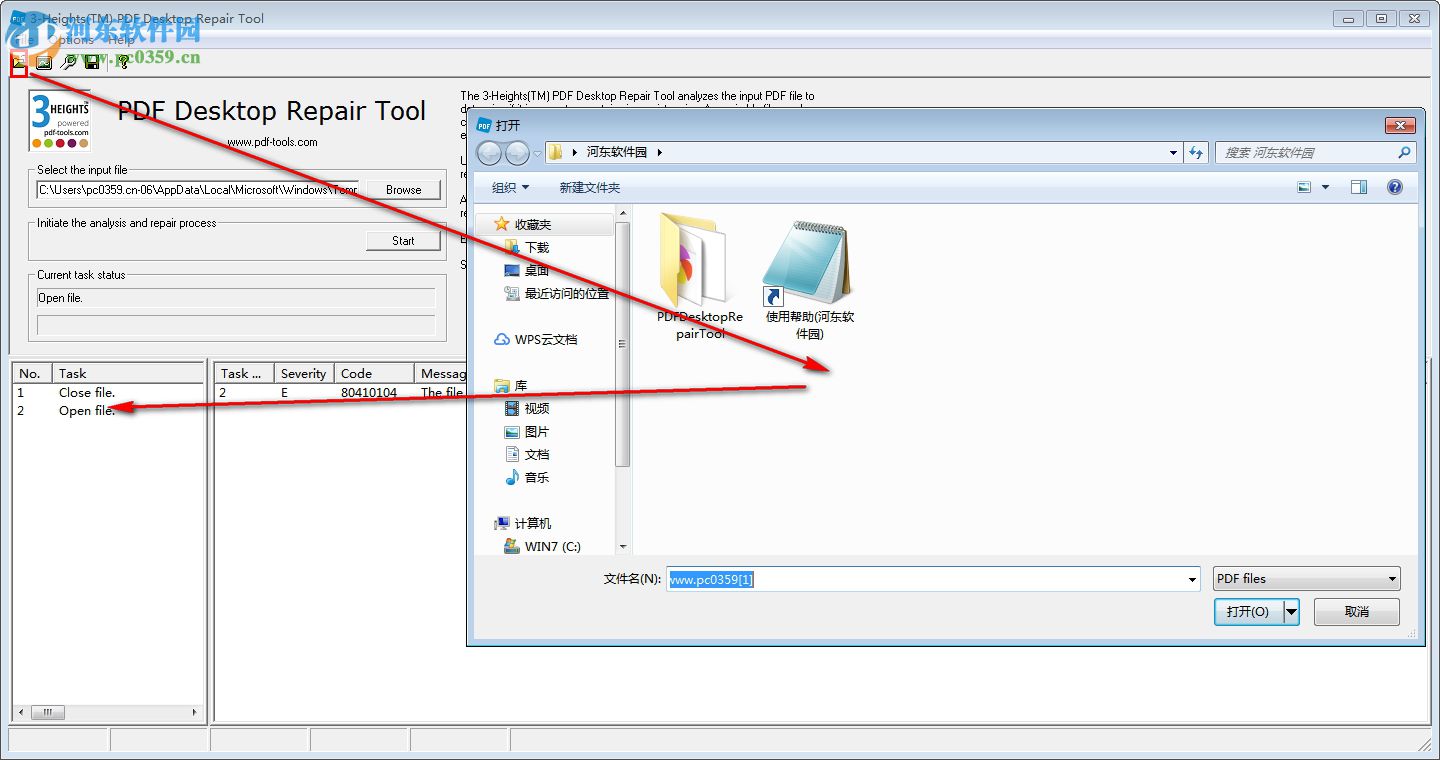
Task: Open 桌面 desktop in the sidebar
Action: coord(527,270)
